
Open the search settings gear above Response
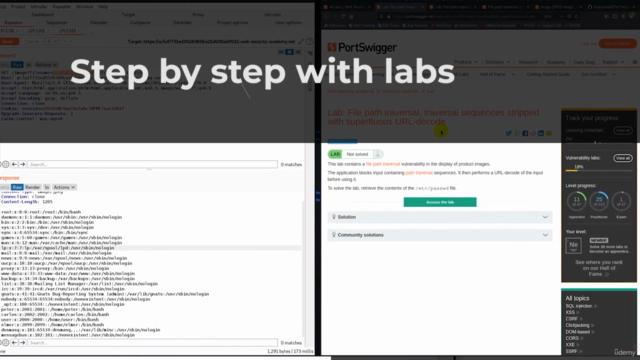pyautogui.click(x=5, y=164)
